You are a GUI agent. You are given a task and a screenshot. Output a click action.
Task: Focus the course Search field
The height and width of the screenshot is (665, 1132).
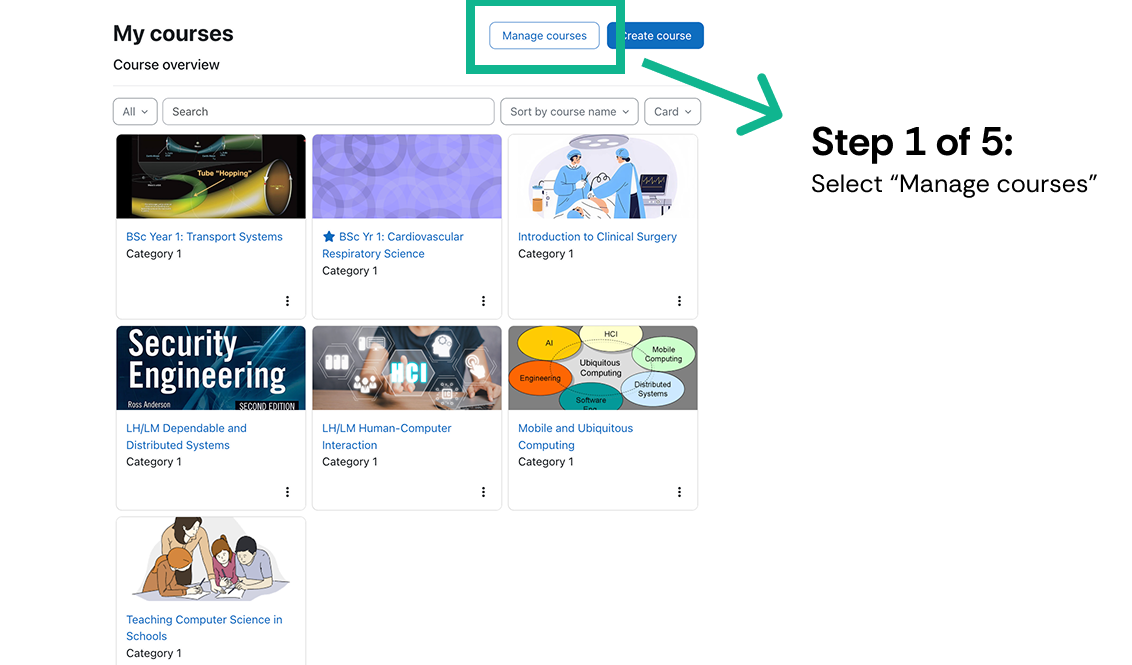(328, 112)
